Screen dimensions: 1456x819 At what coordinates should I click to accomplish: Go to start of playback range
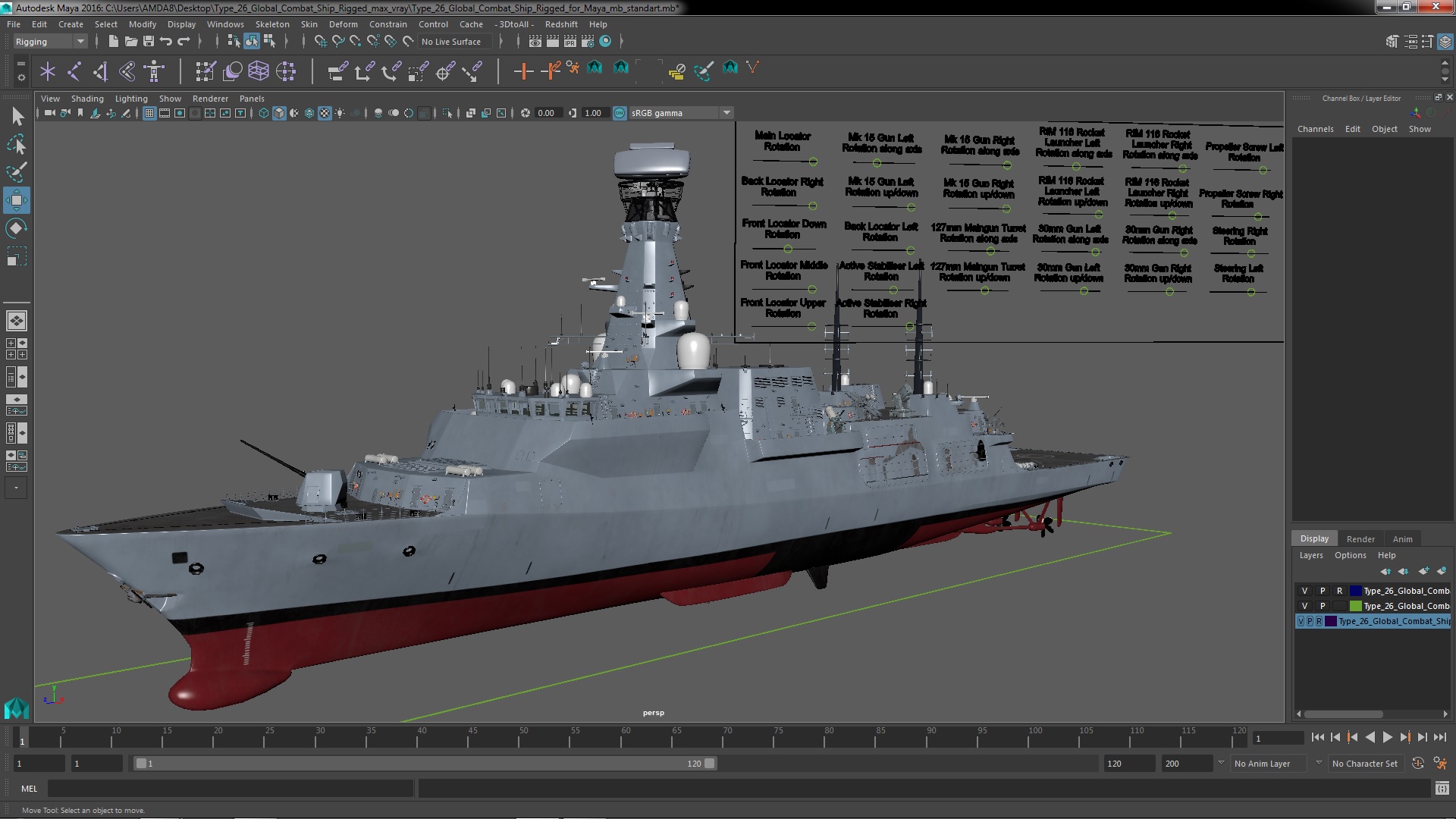point(1317,737)
